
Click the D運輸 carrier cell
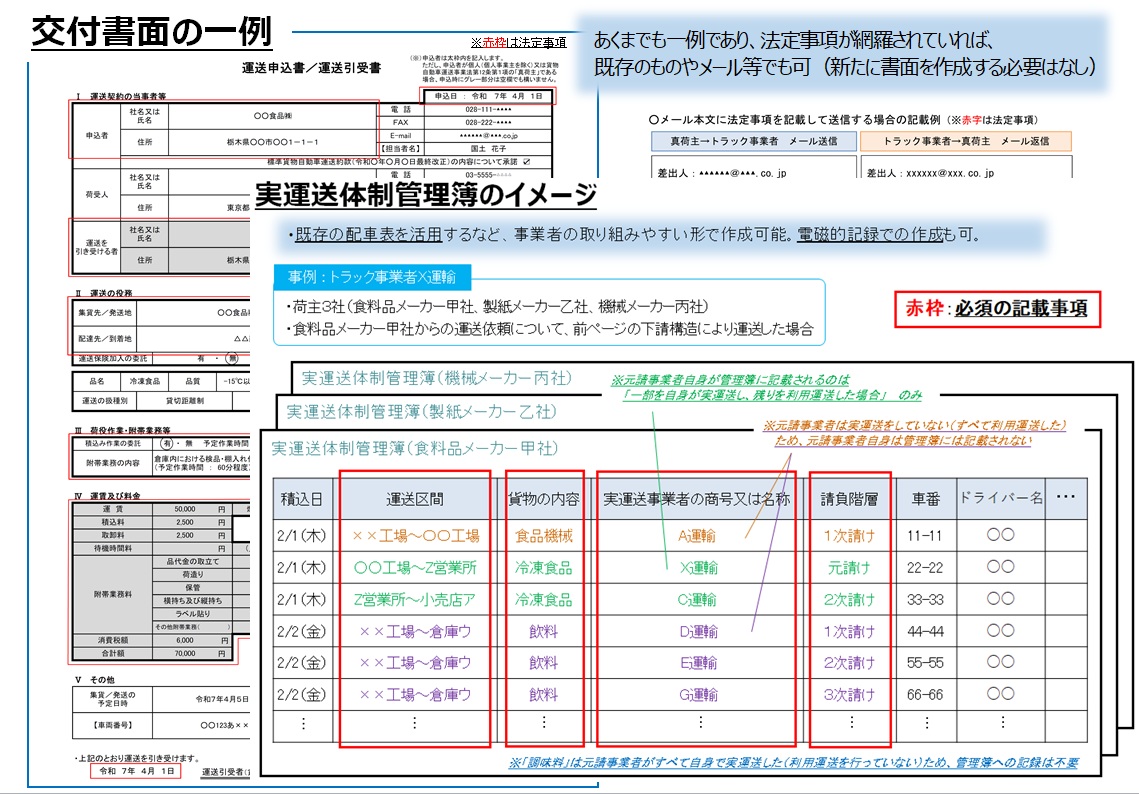pos(698,632)
